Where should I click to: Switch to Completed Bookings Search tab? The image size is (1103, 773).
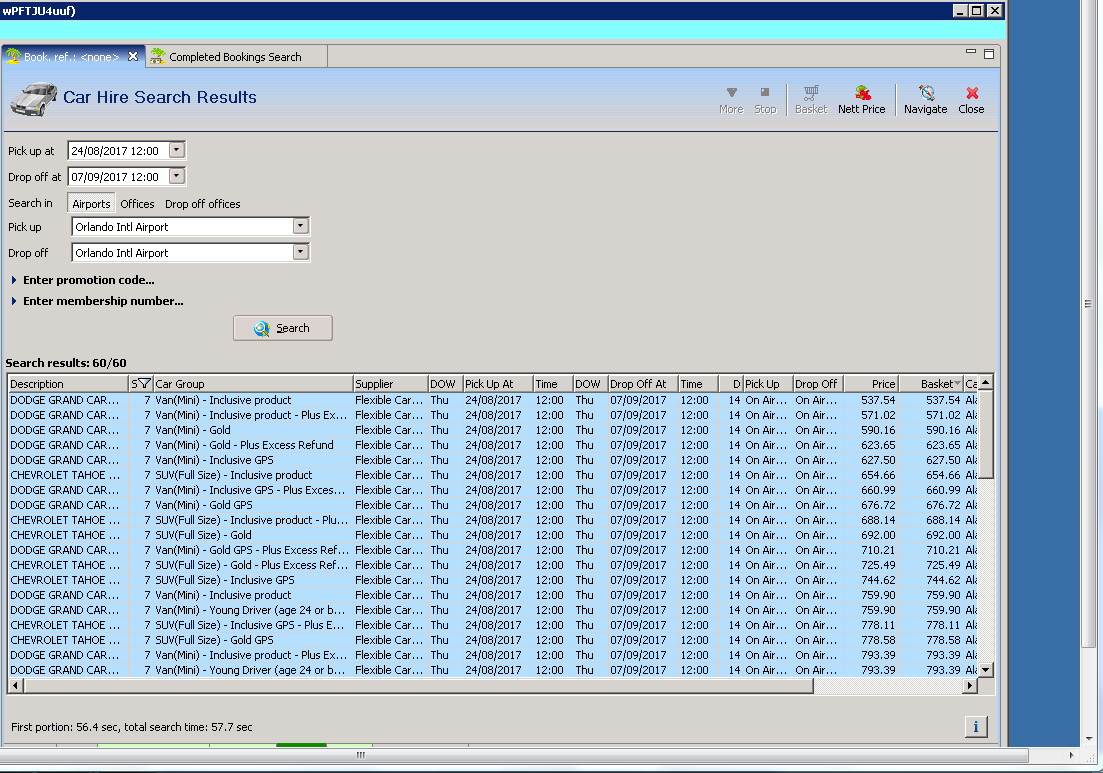(235, 56)
